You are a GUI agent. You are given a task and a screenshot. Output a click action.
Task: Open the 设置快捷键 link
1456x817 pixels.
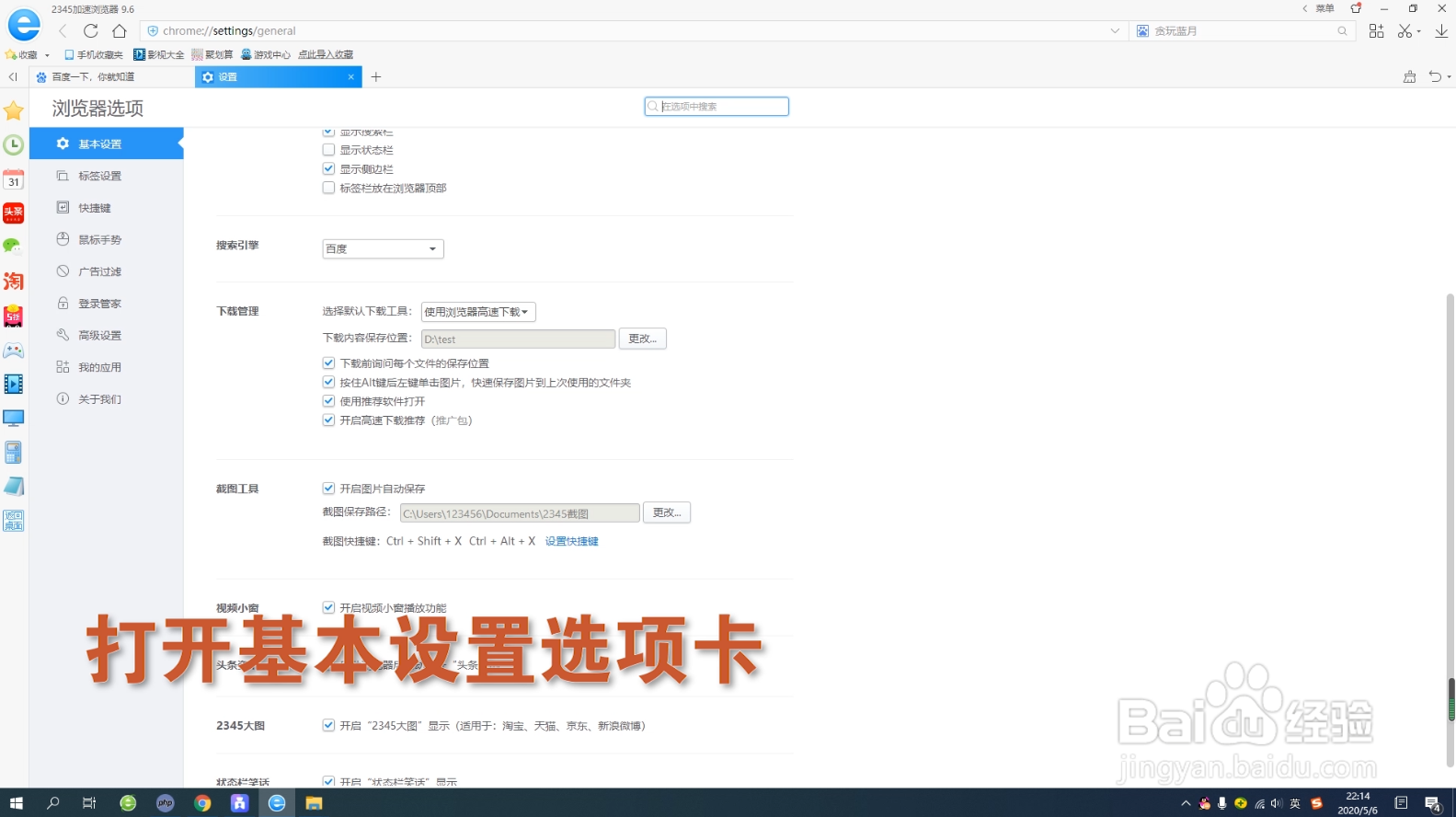[x=572, y=541]
